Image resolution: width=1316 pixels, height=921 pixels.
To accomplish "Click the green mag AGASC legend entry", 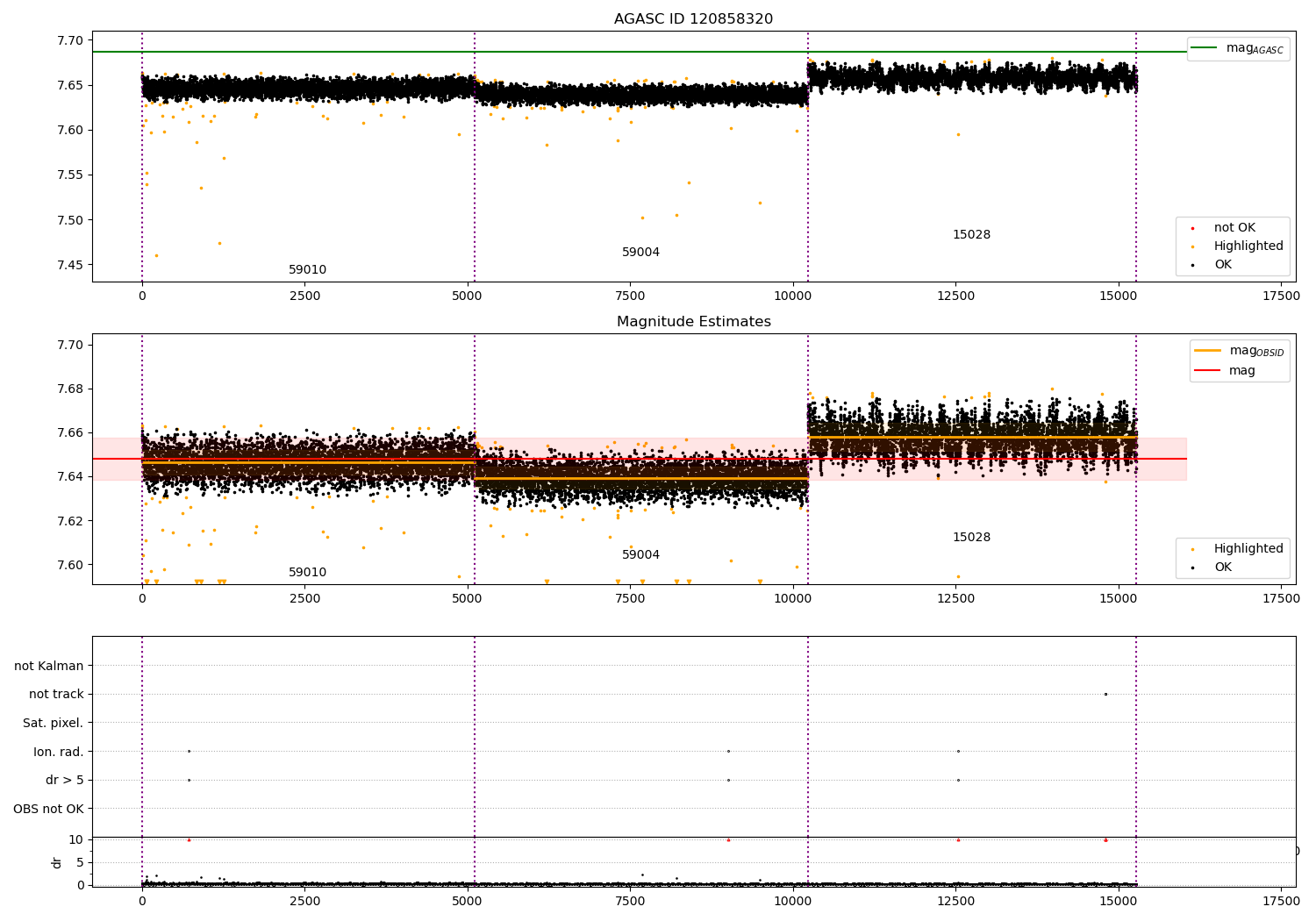I will [1237, 49].
